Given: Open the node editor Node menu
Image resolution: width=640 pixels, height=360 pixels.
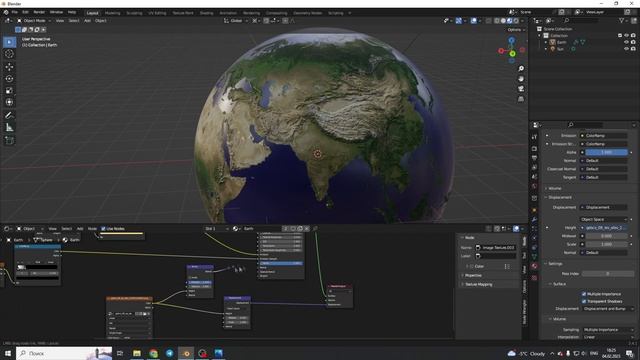Looking at the screenshot, I should pyautogui.click(x=93, y=229).
